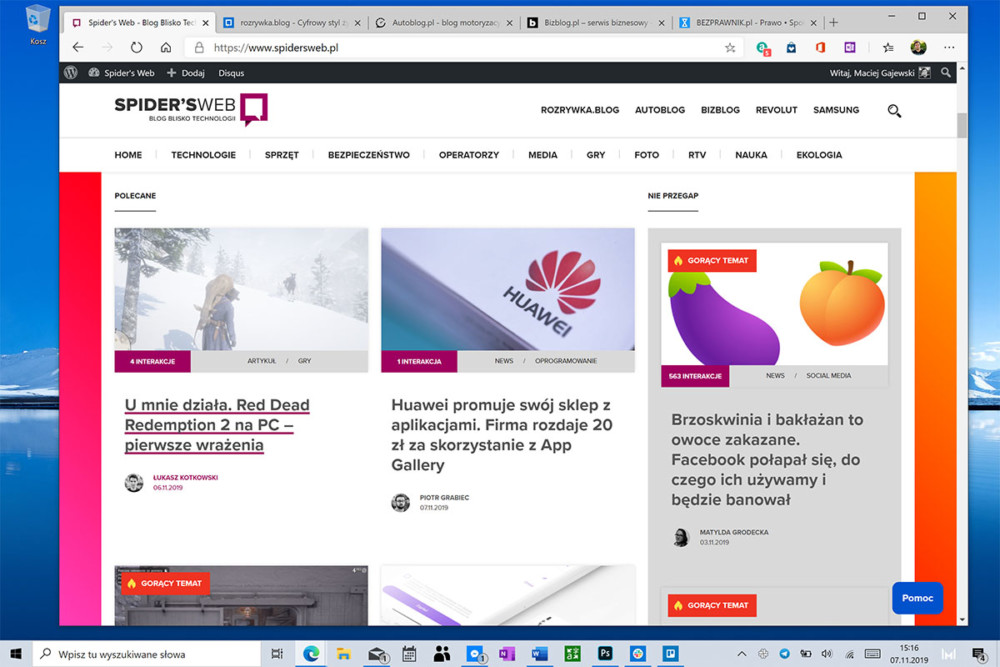The width and height of the screenshot is (1000, 667).
Task: Click the WordPress logo in the admin bar
Action: [71, 73]
